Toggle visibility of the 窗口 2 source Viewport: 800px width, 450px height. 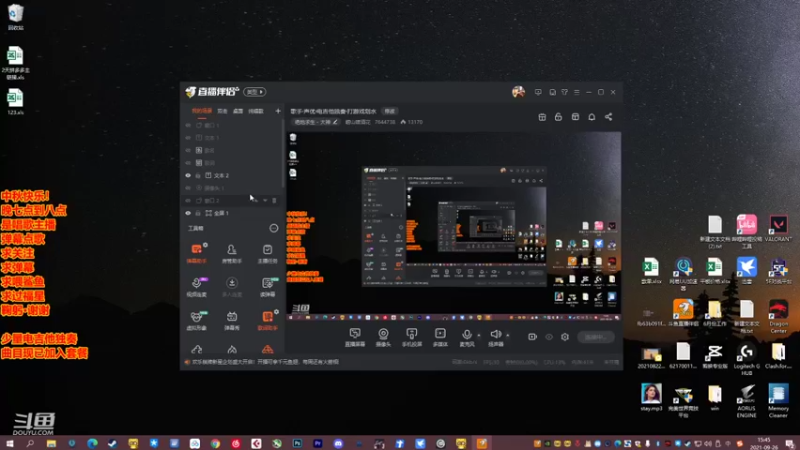(x=188, y=201)
